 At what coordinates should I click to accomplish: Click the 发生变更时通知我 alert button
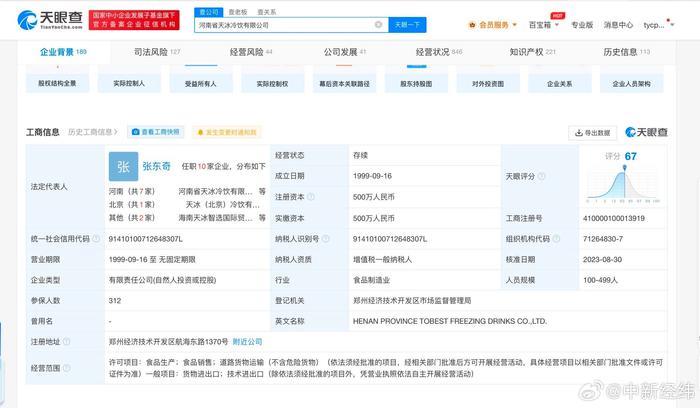pyautogui.click(x=225, y=132)
